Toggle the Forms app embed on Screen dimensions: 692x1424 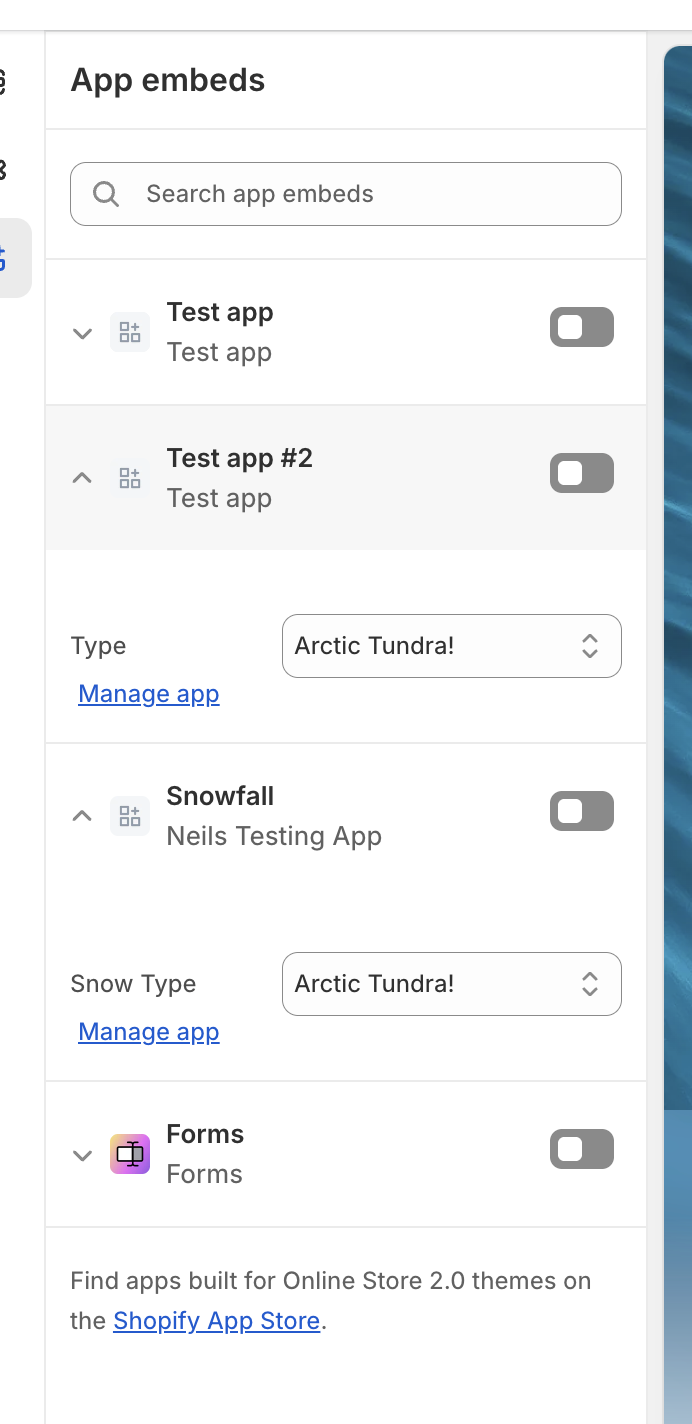point(581,1150)
